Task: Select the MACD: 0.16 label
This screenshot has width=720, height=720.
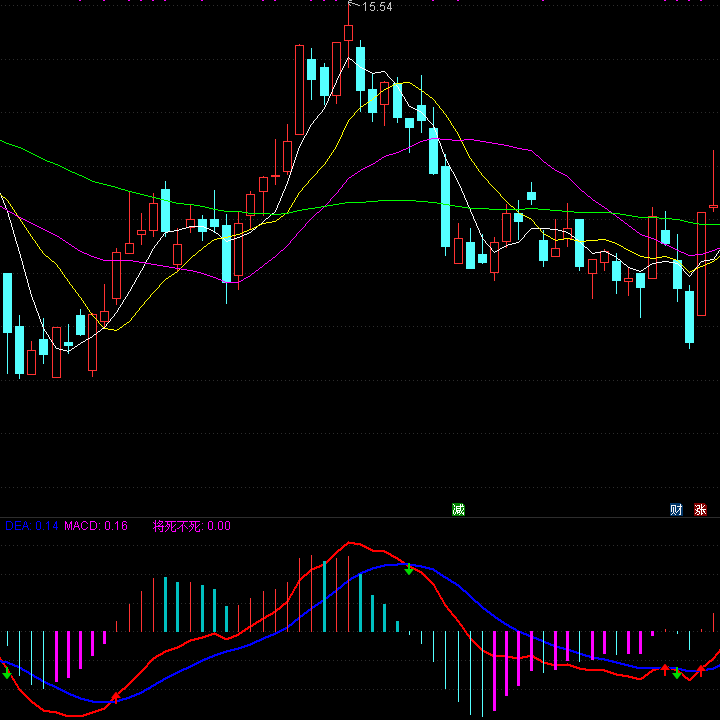Action: [x=96, y=526]
